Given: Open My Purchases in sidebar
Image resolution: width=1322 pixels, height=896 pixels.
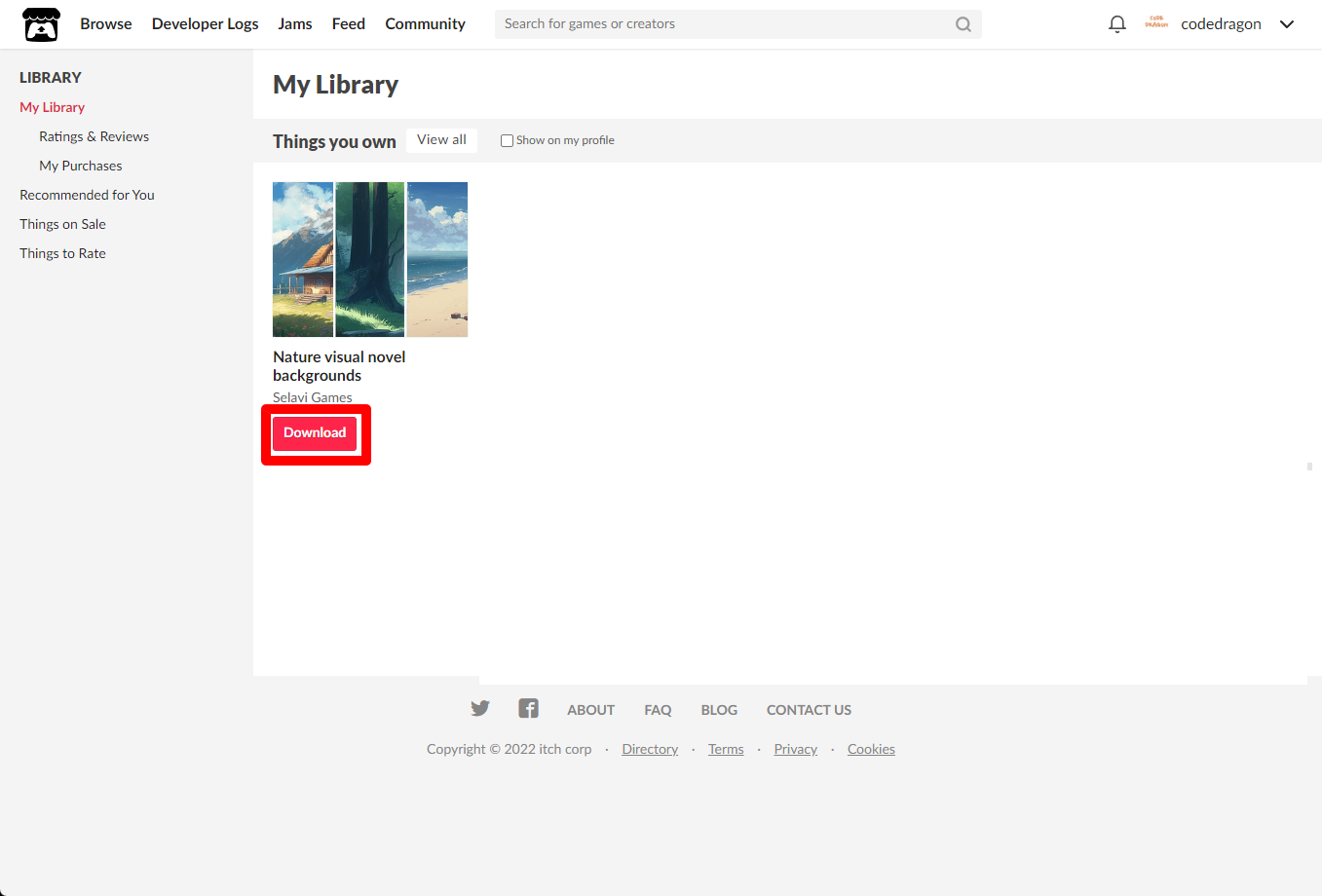Looking at the screenshot, I should [81, 166].
